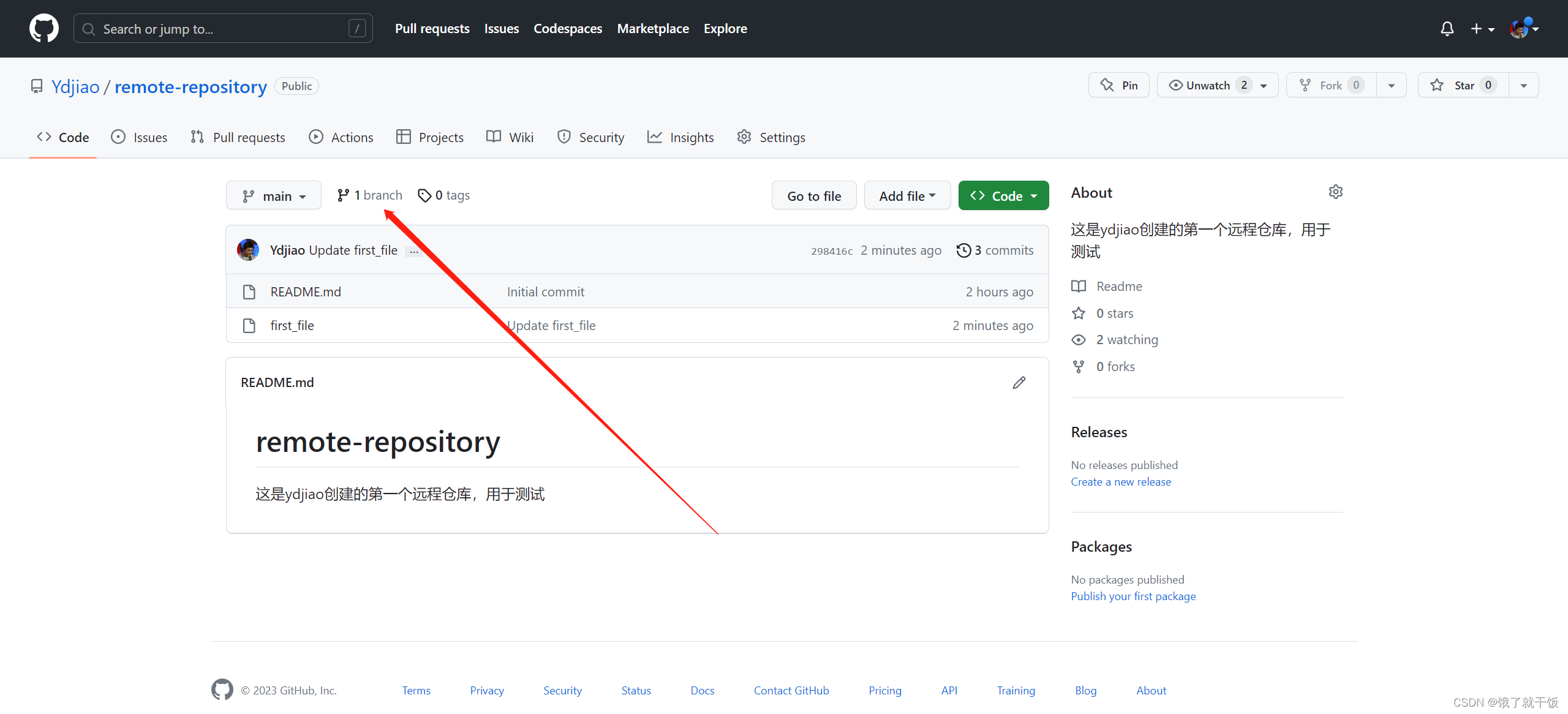Switch to the Settings tab
1568x714 pixels.
click(771, 137)
